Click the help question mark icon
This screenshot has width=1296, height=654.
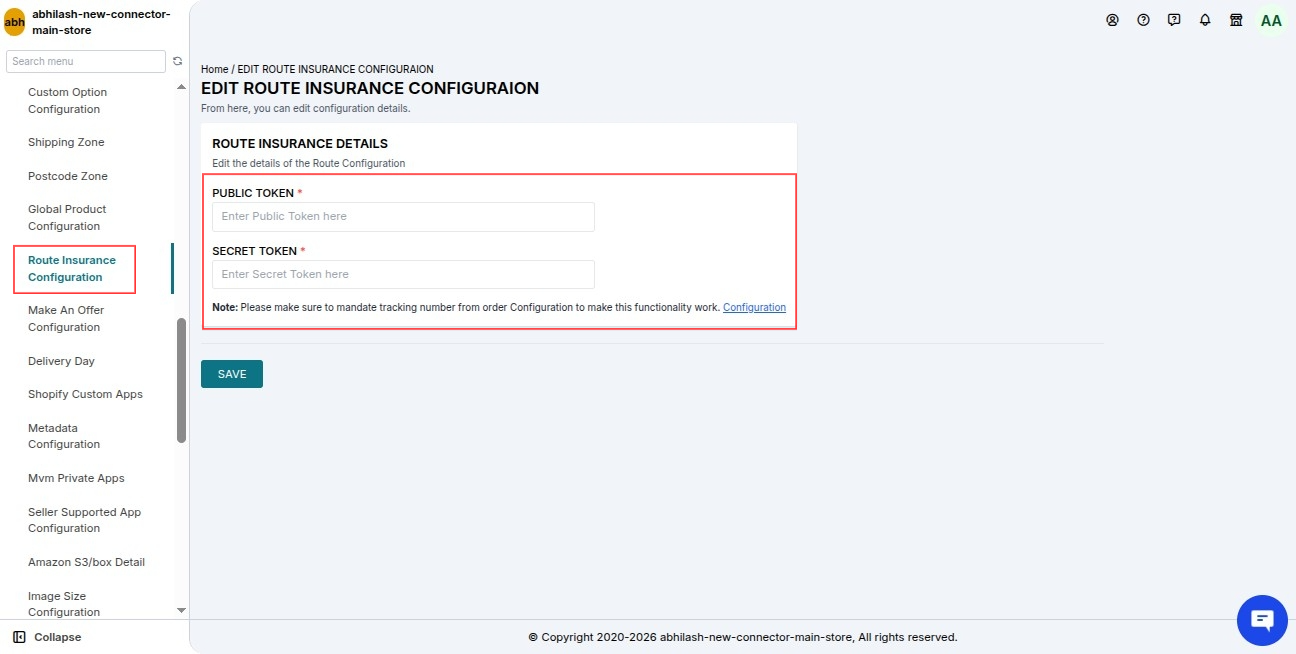coord(1143,20)
